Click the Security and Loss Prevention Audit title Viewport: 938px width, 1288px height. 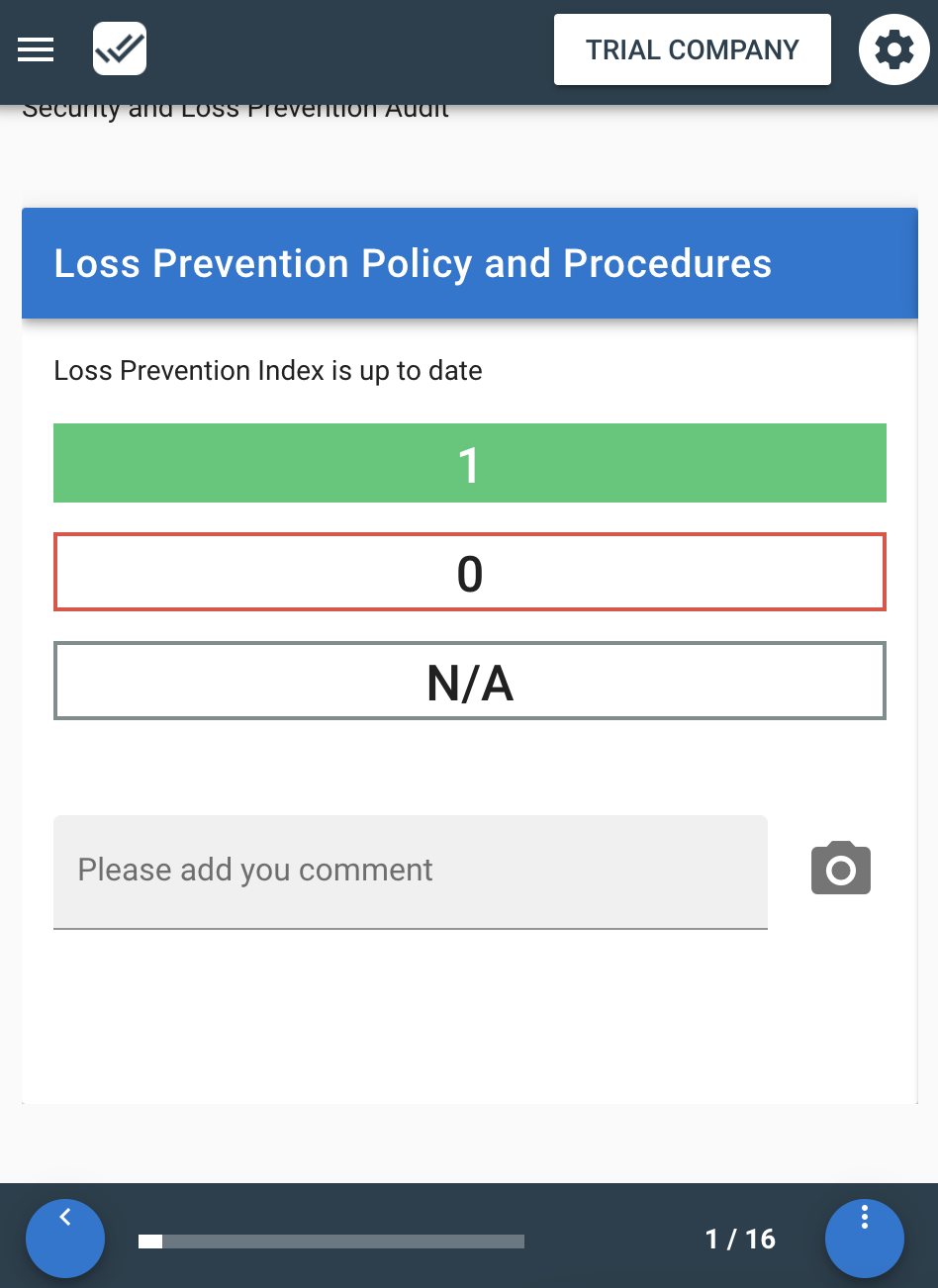point(235,112)
